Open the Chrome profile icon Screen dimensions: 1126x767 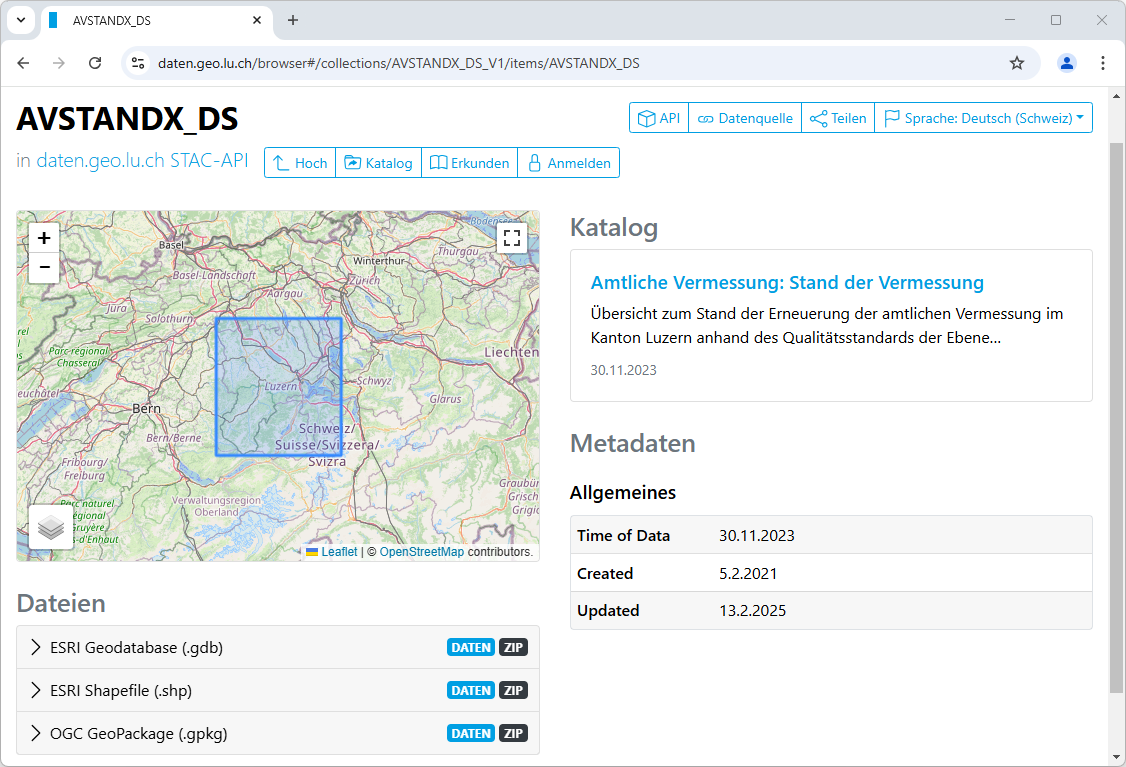point(1067,63)
